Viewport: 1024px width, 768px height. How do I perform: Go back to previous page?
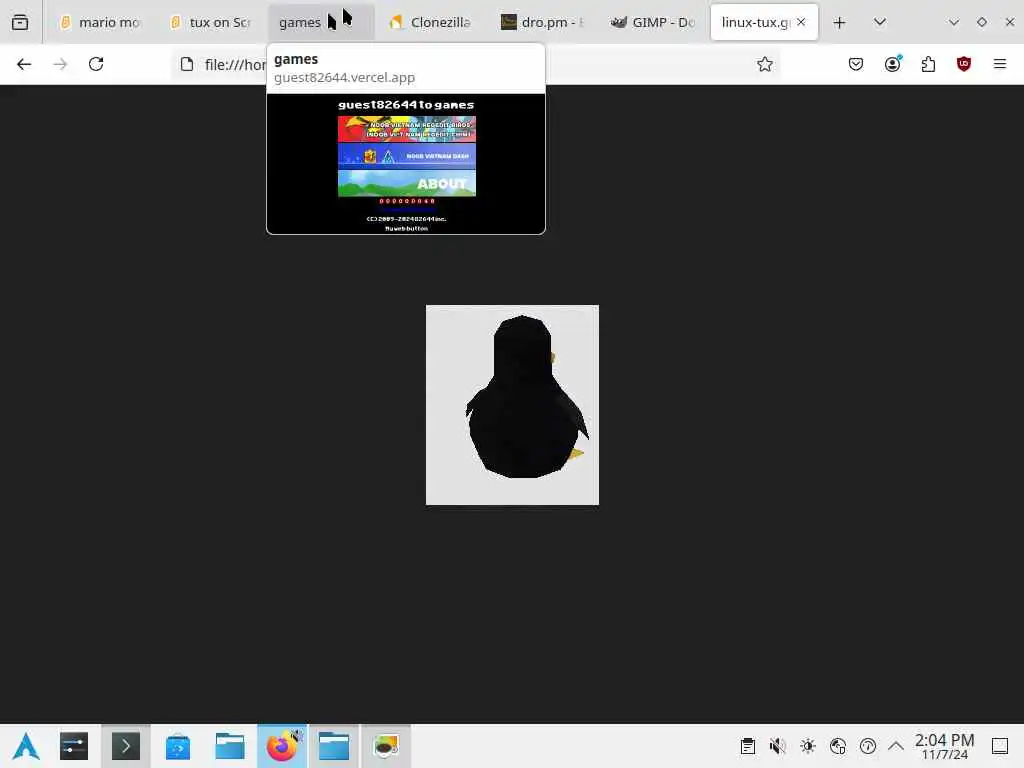(x=24, y=64)
